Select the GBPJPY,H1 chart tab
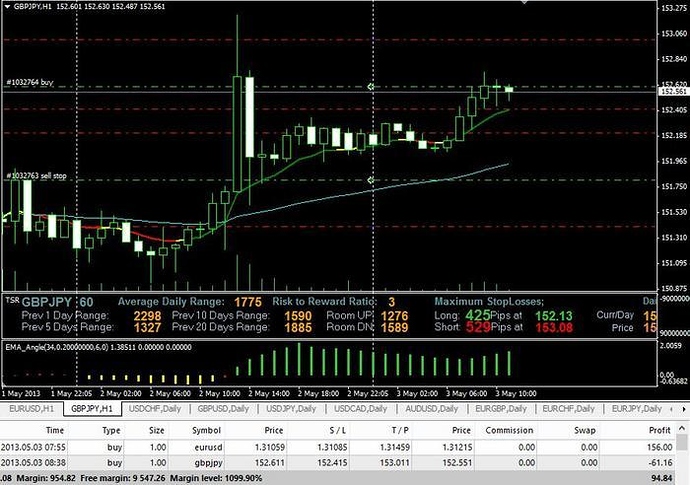 pyautogui.click(x=92, y=408)
